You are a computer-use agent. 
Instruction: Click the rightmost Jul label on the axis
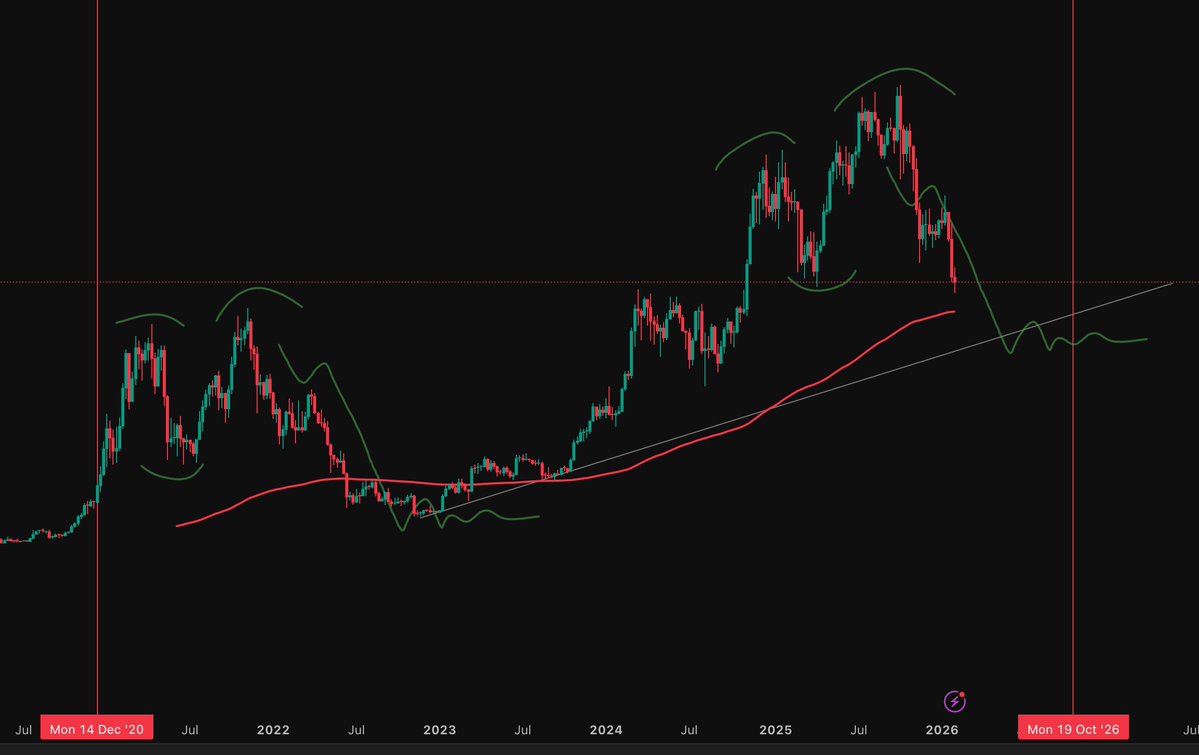(1190, 730)
